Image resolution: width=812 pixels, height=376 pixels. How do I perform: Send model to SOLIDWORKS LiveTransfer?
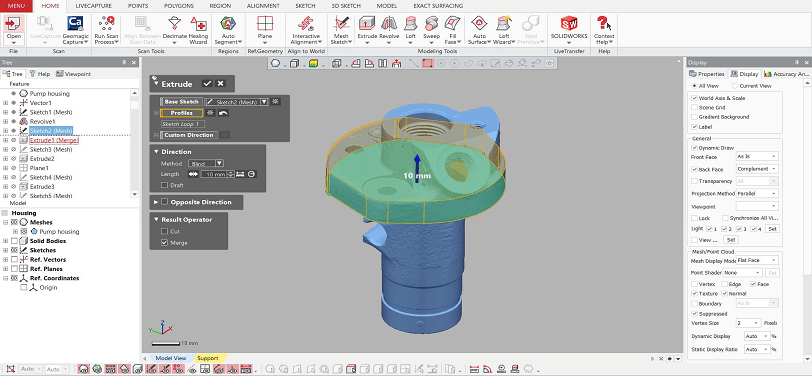pos(569,31)
